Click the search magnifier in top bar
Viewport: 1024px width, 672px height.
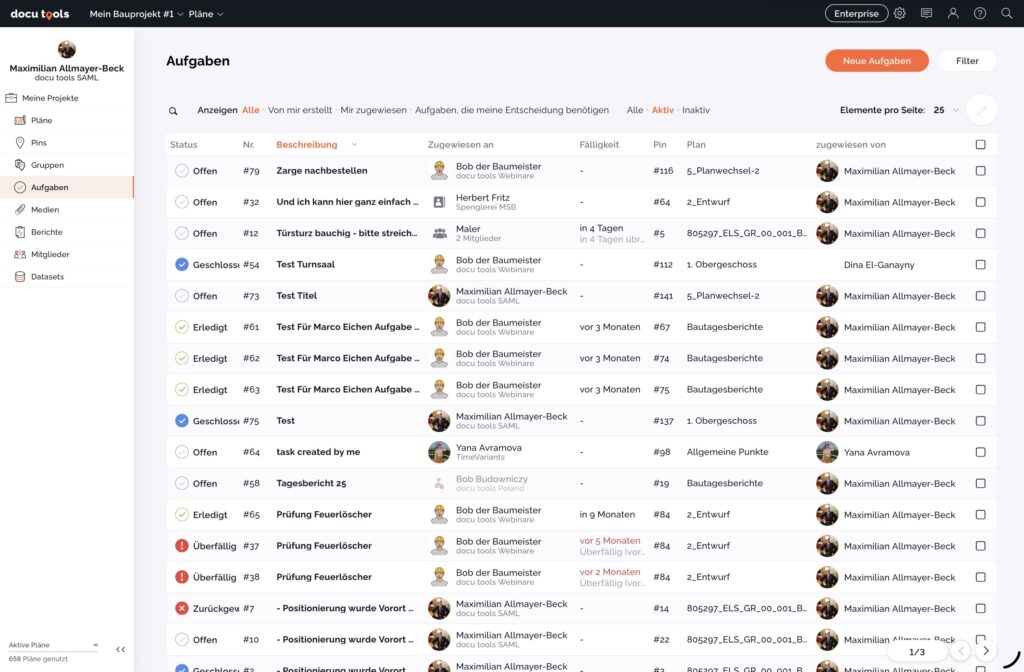[x=1006, y=13]
